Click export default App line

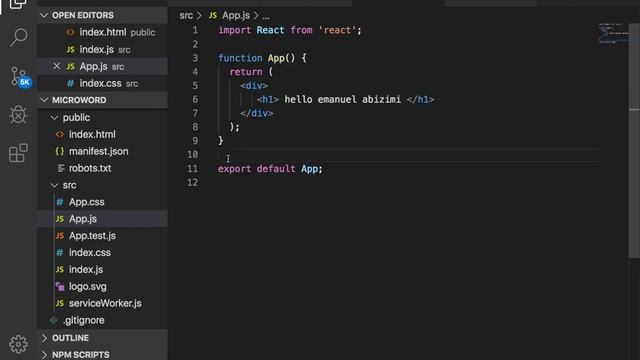[270, 169]
